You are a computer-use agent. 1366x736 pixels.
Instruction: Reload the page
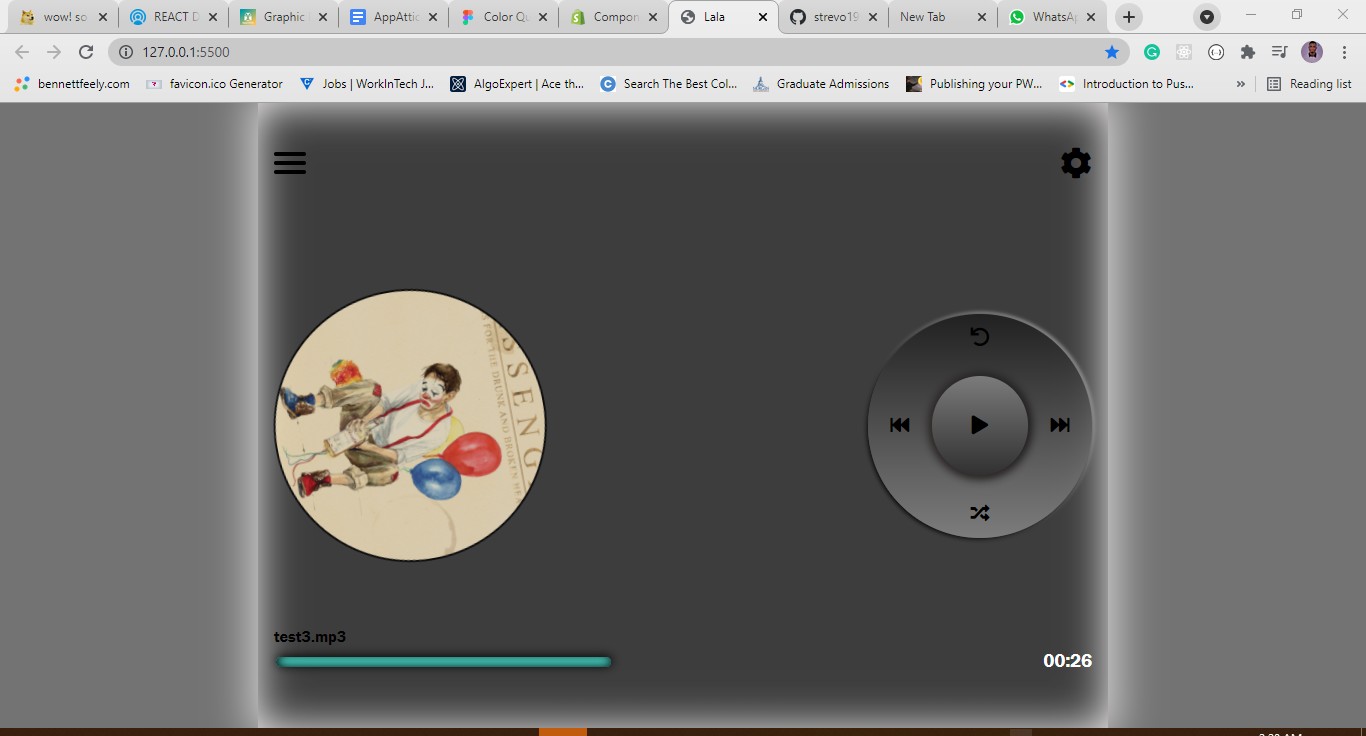tap(86, 52)
